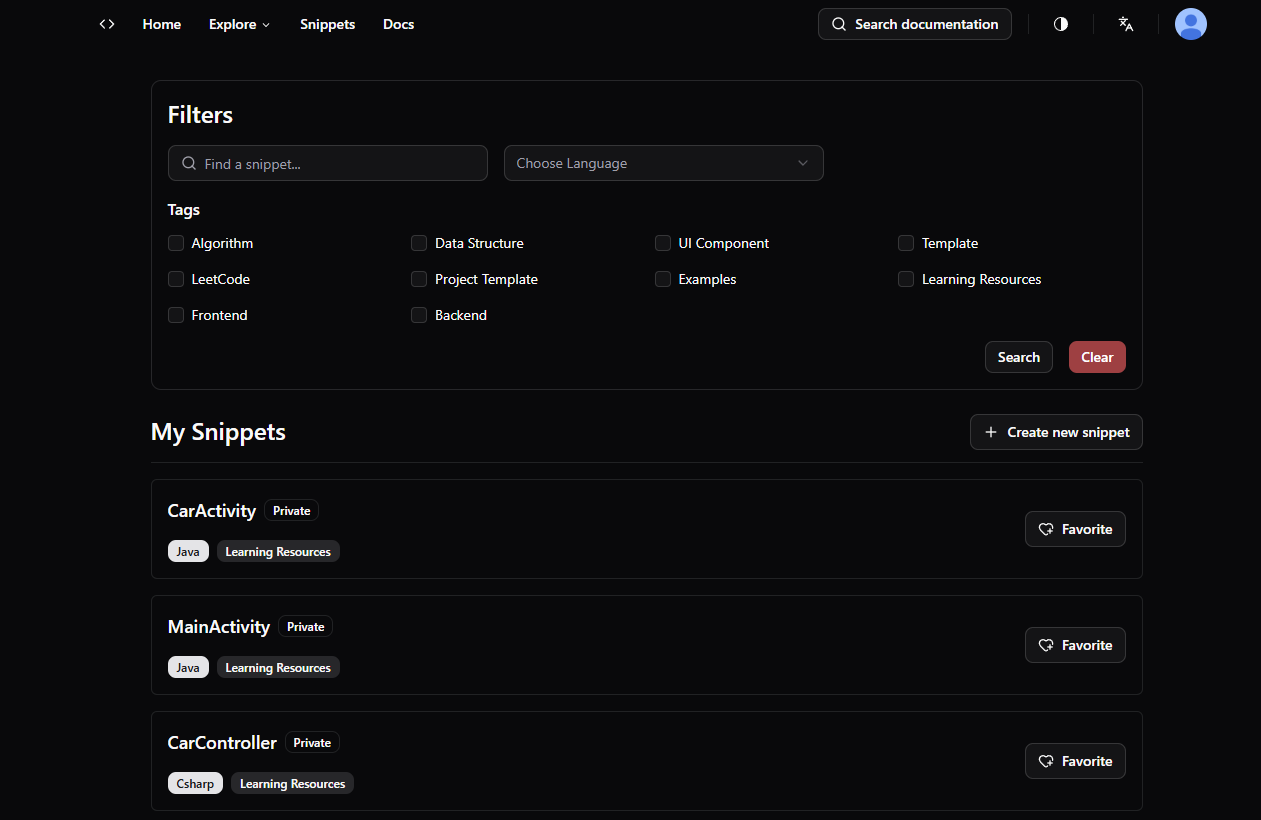Image resolution: width=1261 pixels, height=820 pixels.
Task: Click the Find a snippet input field
Action: 328,163
